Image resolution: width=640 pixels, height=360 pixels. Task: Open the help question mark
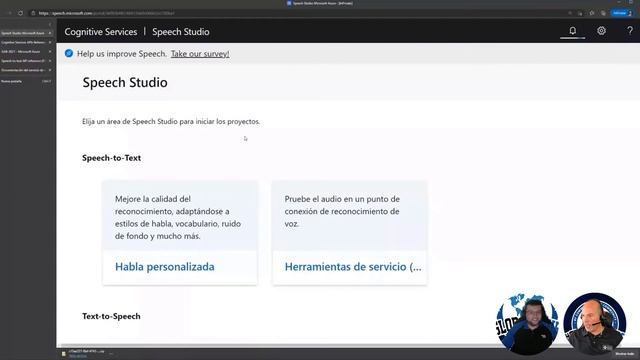click(630, 31)
